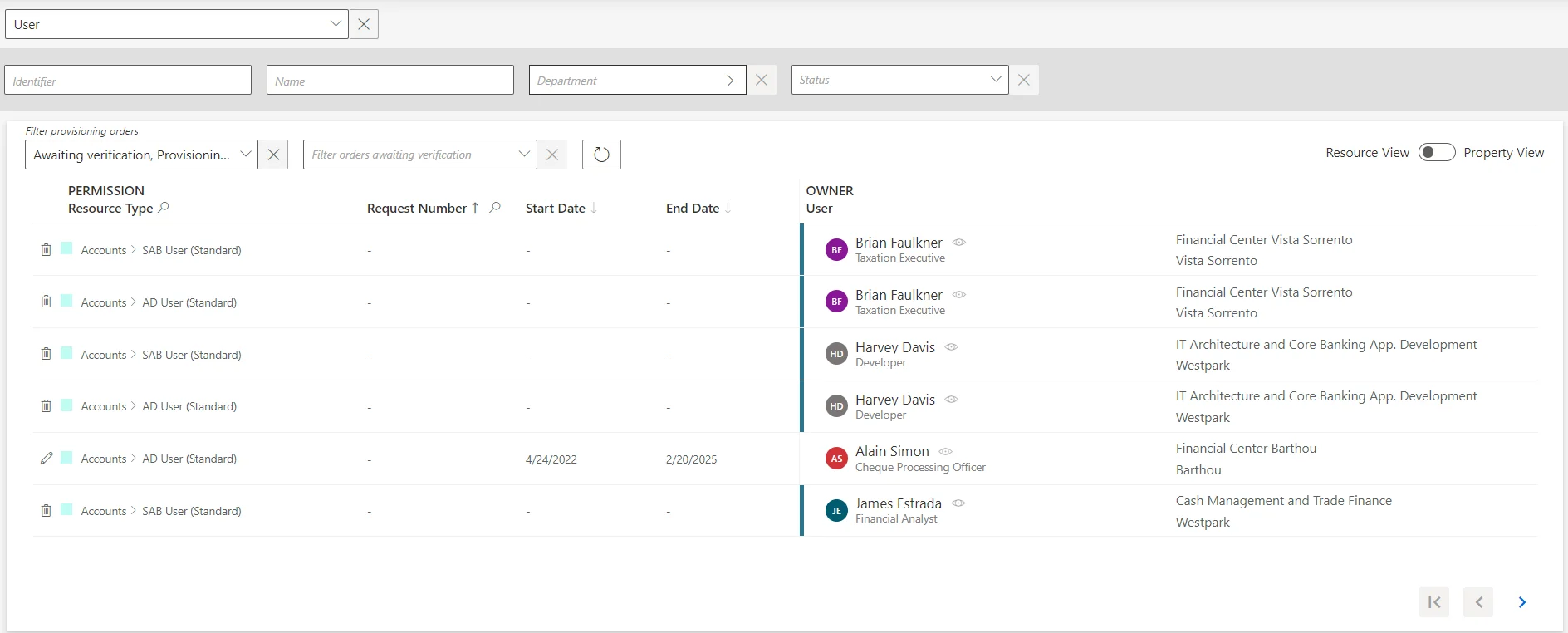Image resolution: width=1568 pixels, height=633 pixels.
Task: Click start date 4/24/2022
Action: [551, 459]
